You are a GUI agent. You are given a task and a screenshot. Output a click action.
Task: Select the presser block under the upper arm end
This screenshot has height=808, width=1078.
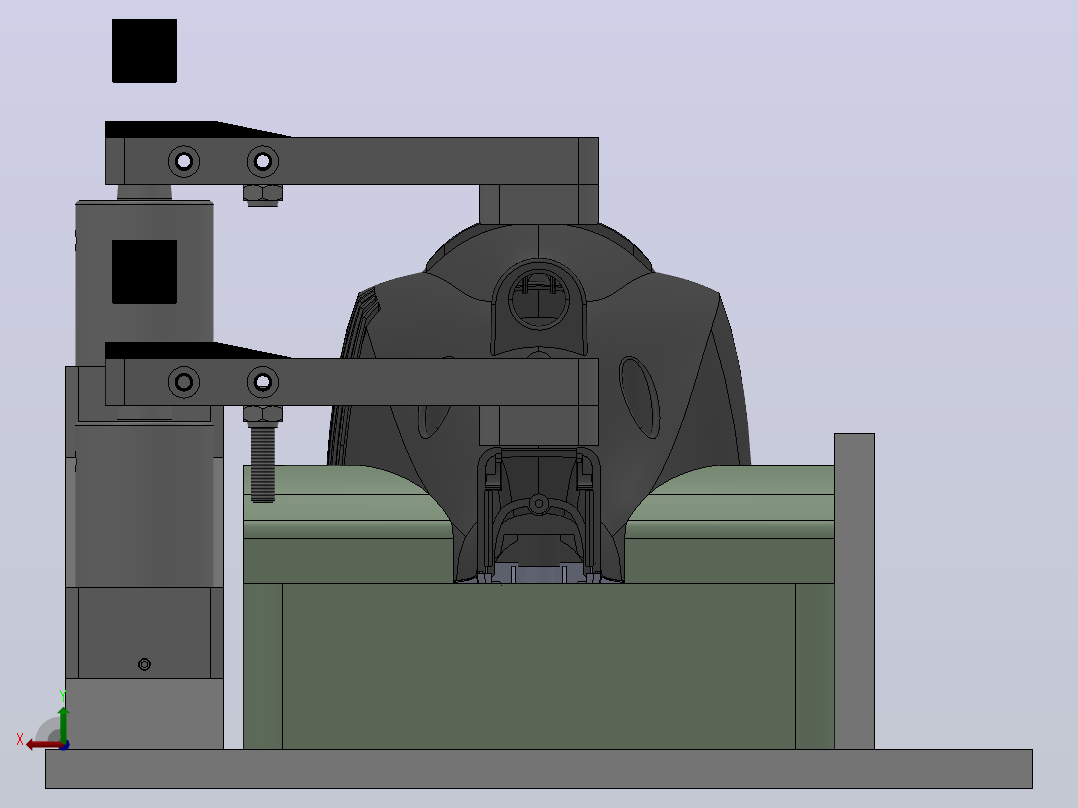(x=539, y=204)
